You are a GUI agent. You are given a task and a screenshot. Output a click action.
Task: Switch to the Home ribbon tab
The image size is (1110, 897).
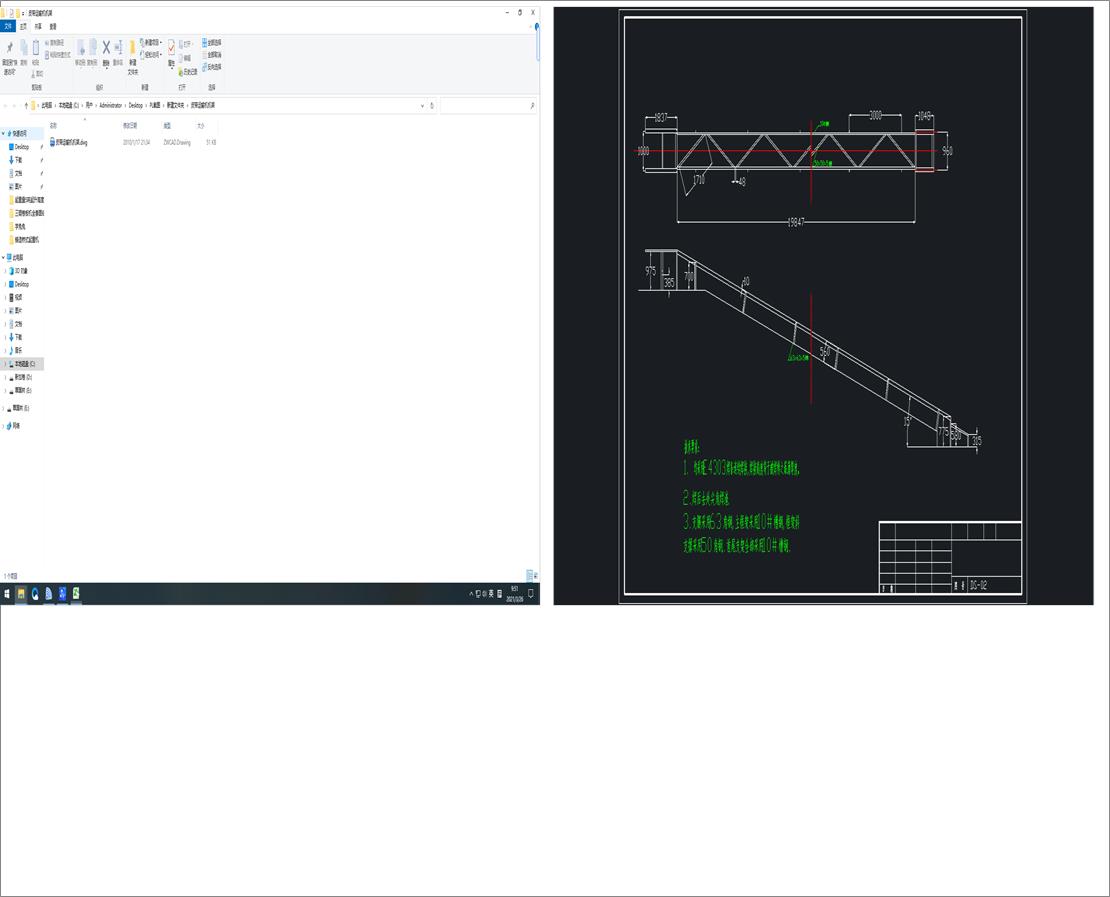(x=23, y=26)
